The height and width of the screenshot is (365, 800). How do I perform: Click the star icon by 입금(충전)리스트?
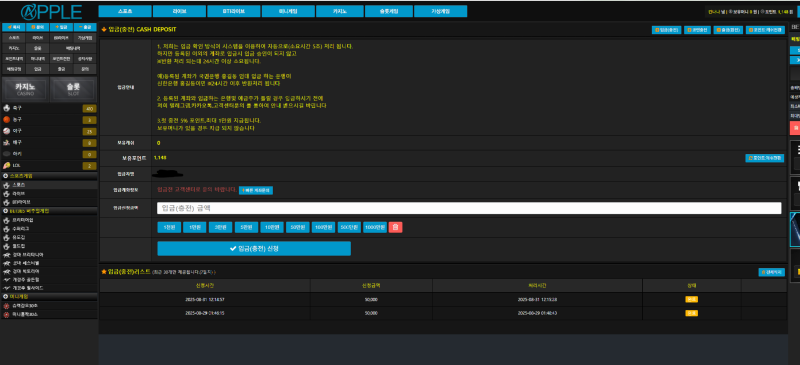click(x=104, y=272)
